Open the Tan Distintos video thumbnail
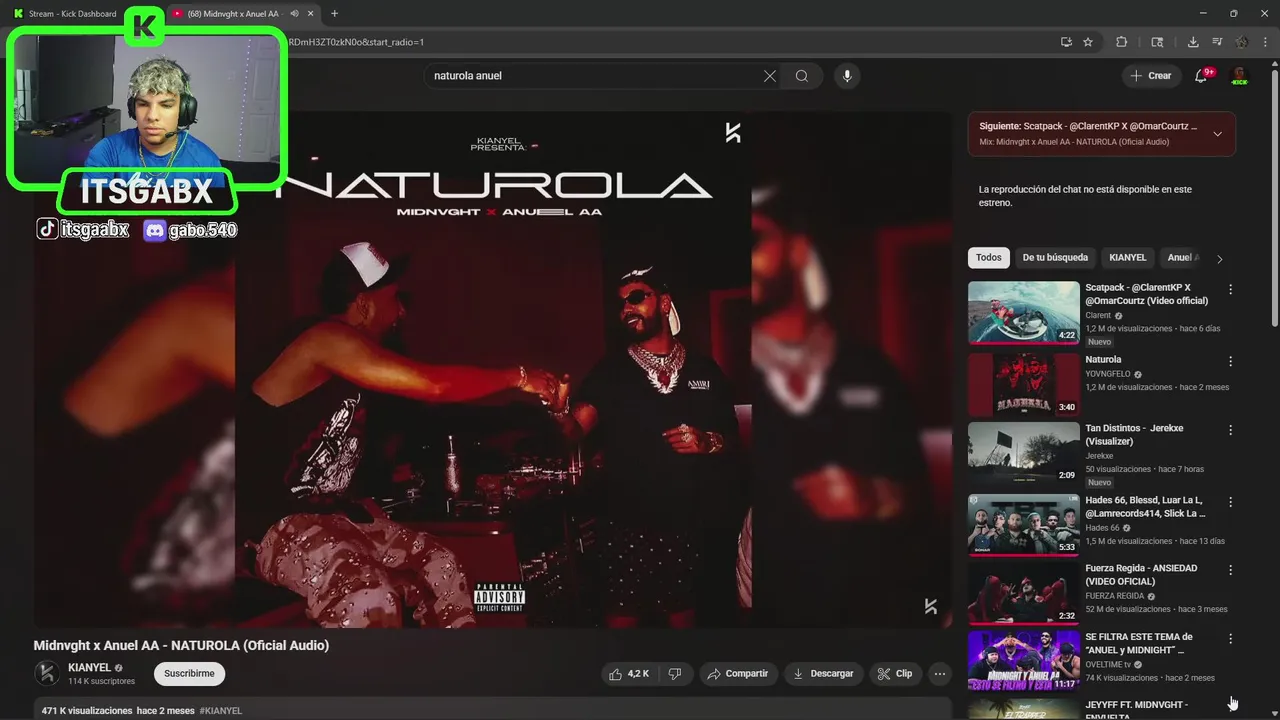 coord(1024,454)
